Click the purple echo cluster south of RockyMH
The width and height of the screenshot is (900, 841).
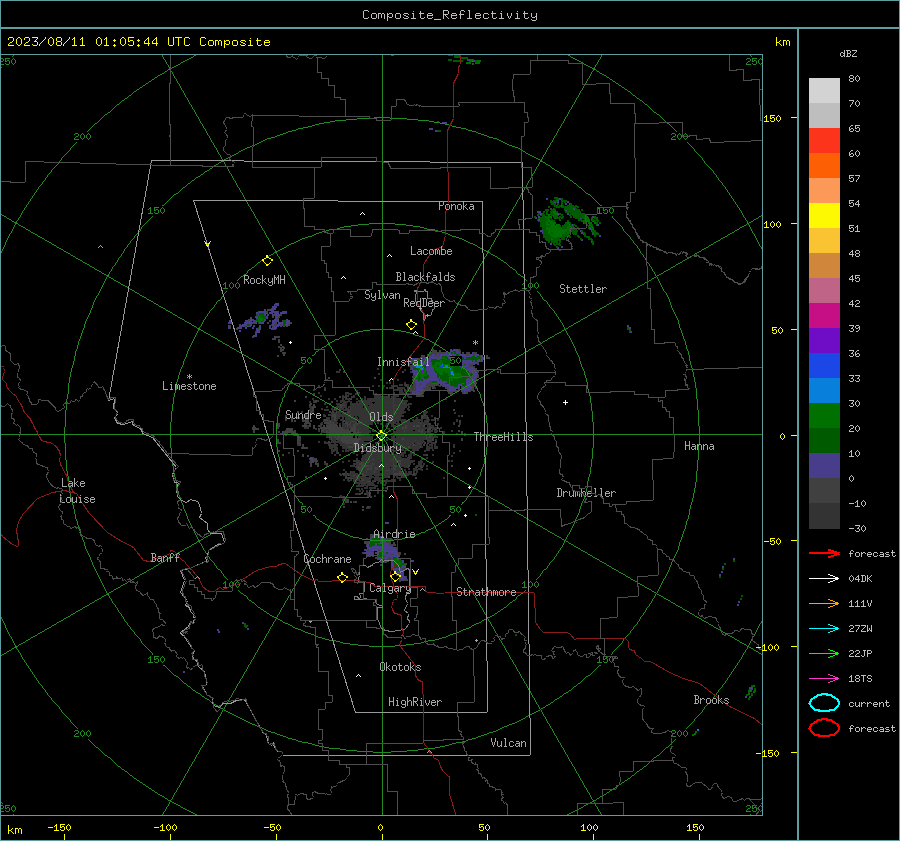coord(261,319)
